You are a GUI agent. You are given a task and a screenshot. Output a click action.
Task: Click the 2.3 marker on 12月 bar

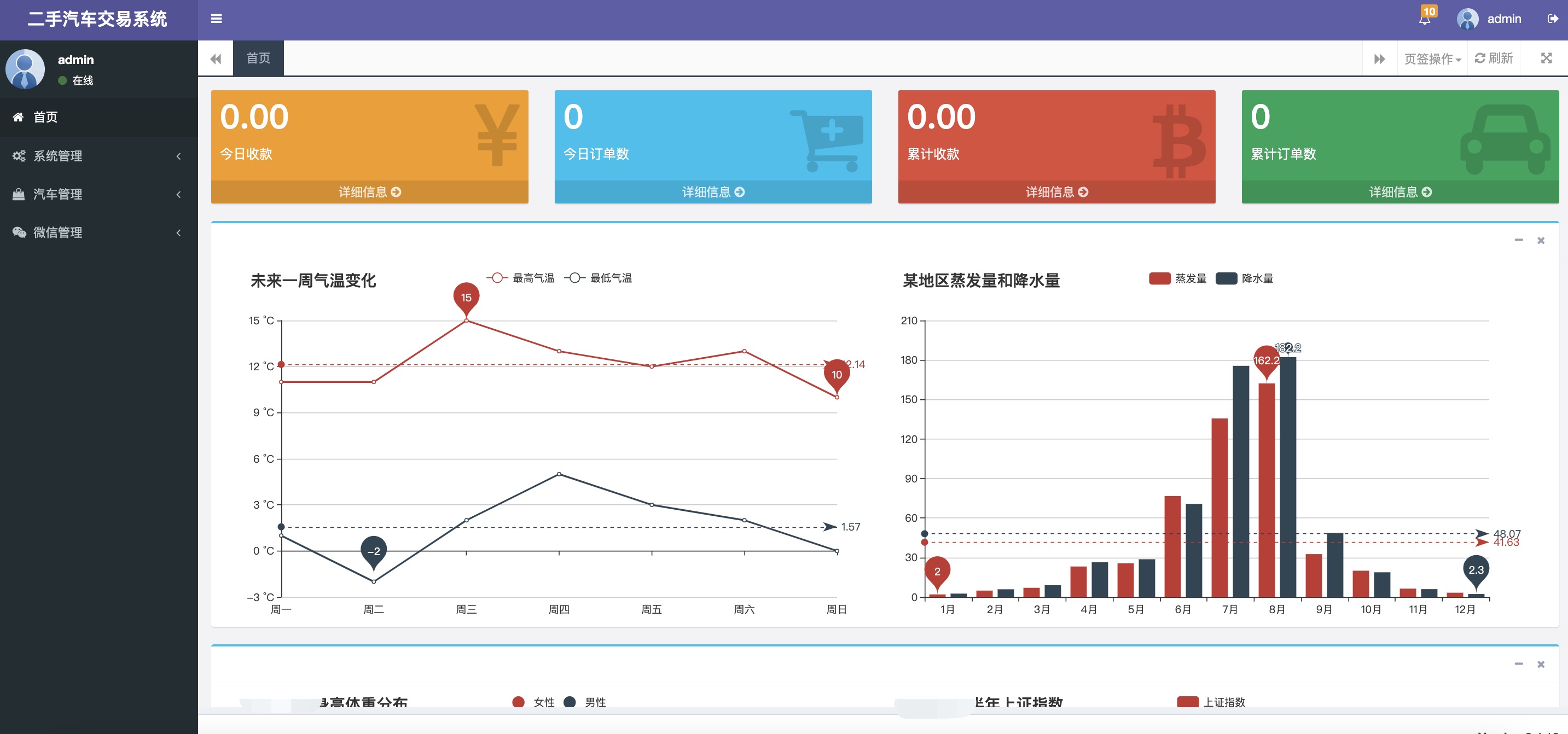[1476, 571]
